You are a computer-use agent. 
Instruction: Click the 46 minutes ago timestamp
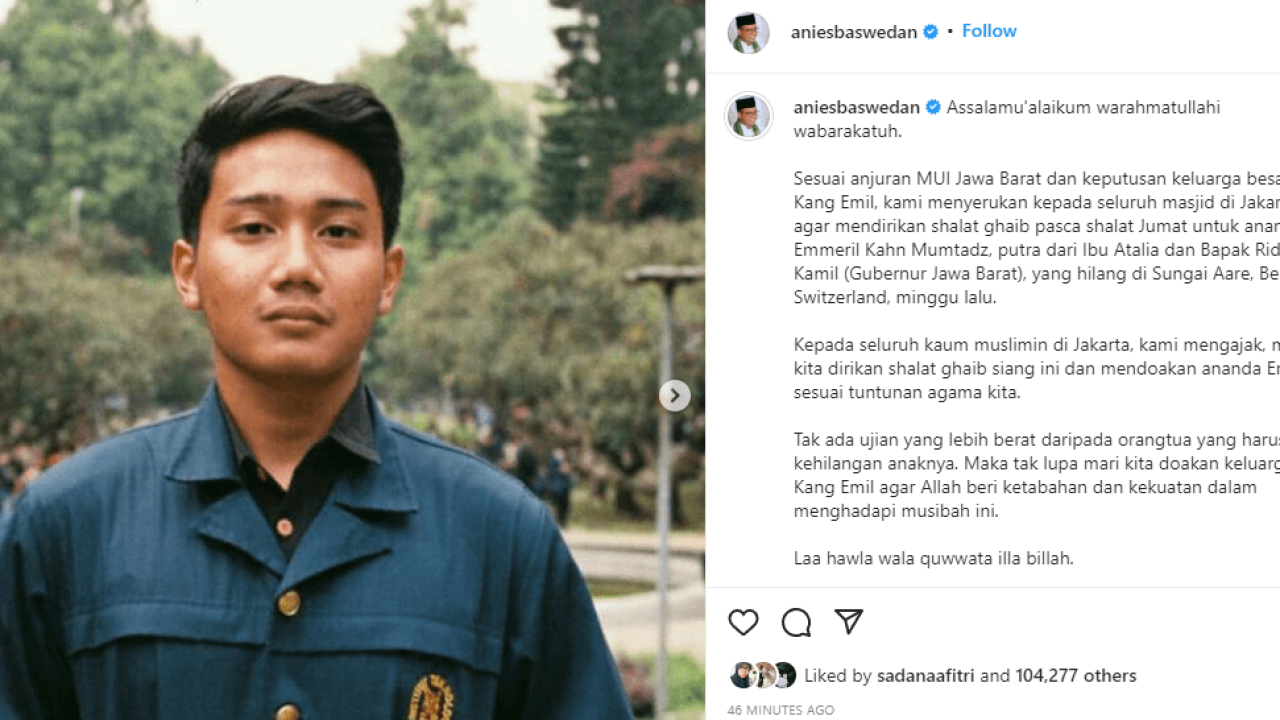pos(781,710)
